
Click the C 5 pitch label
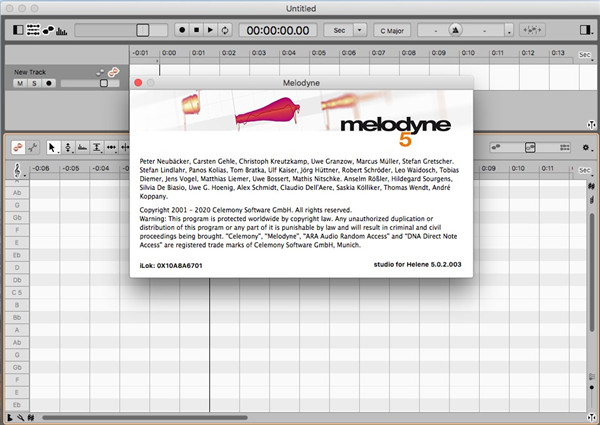tap(17, 293)
